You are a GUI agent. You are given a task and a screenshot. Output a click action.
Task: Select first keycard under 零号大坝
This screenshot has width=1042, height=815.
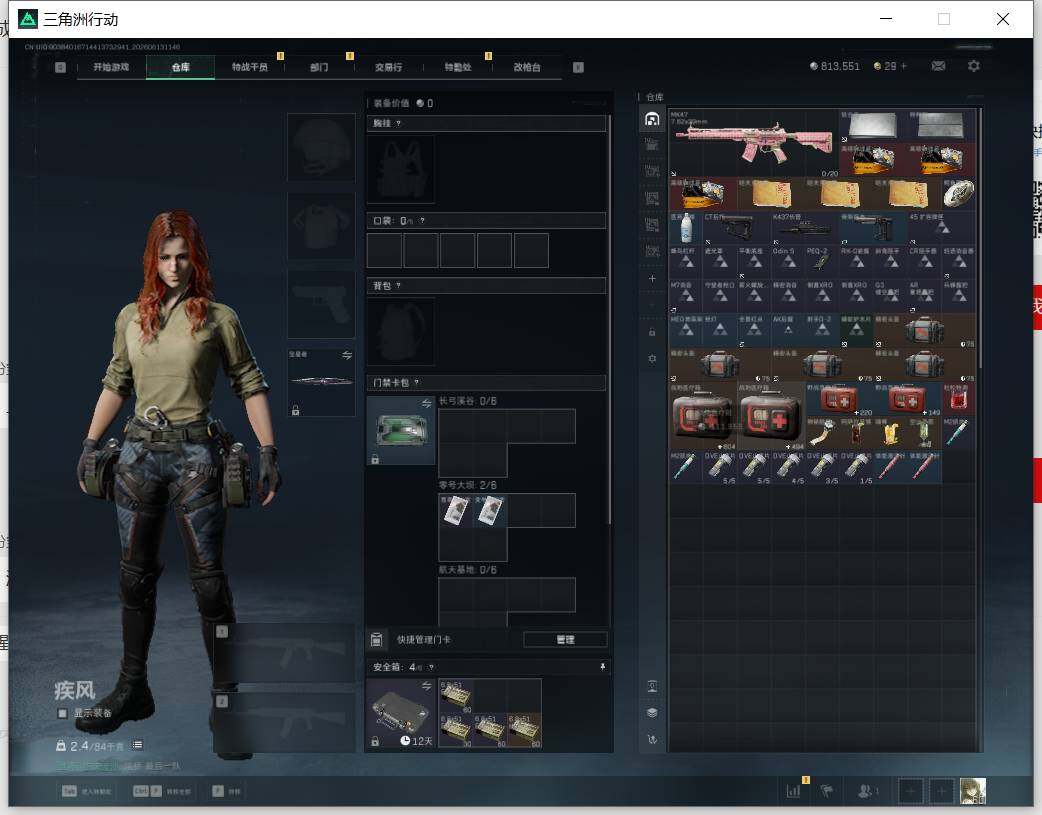[x=455, y=511]
